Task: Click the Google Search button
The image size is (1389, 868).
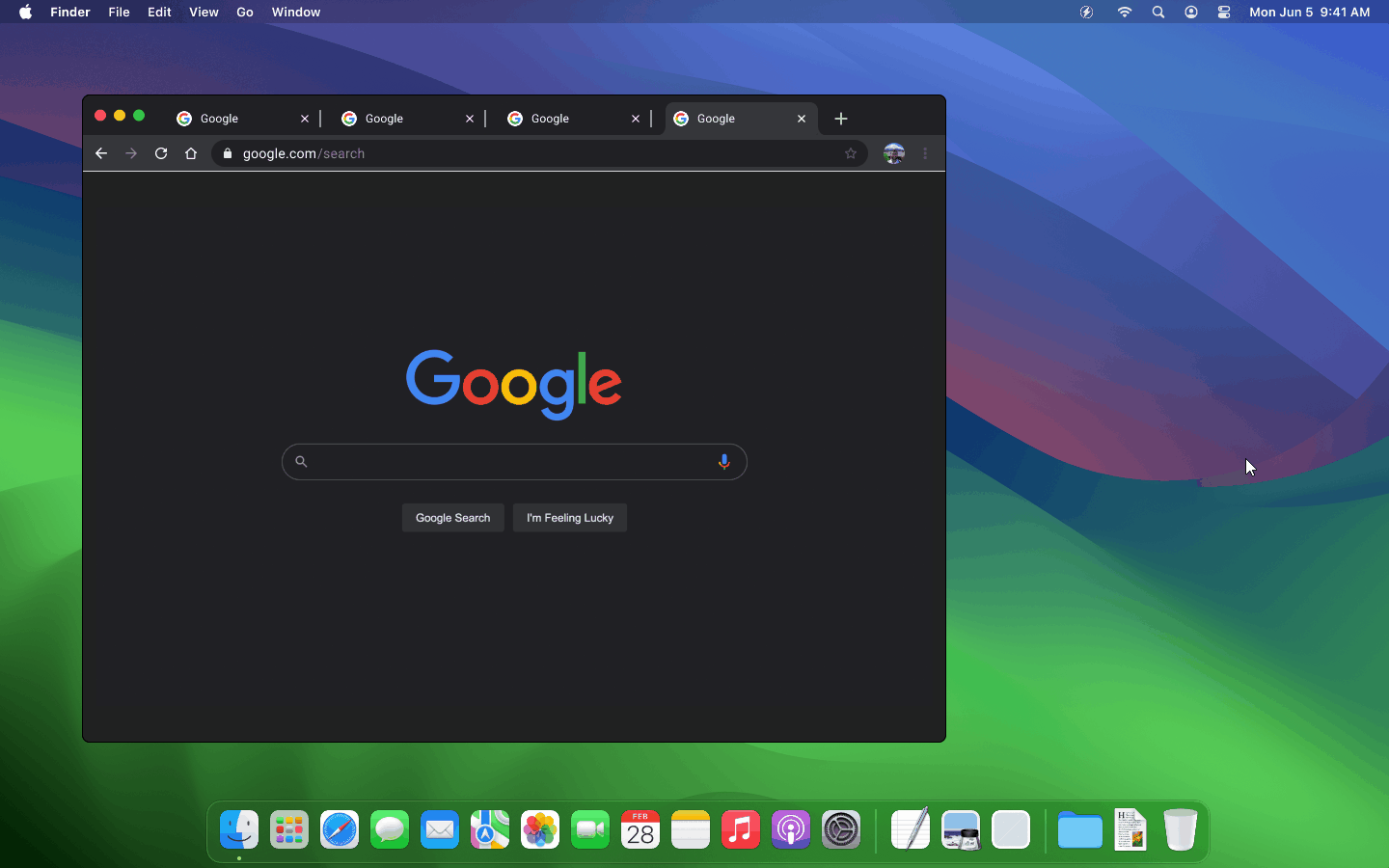Action: (x=452, y=518)
